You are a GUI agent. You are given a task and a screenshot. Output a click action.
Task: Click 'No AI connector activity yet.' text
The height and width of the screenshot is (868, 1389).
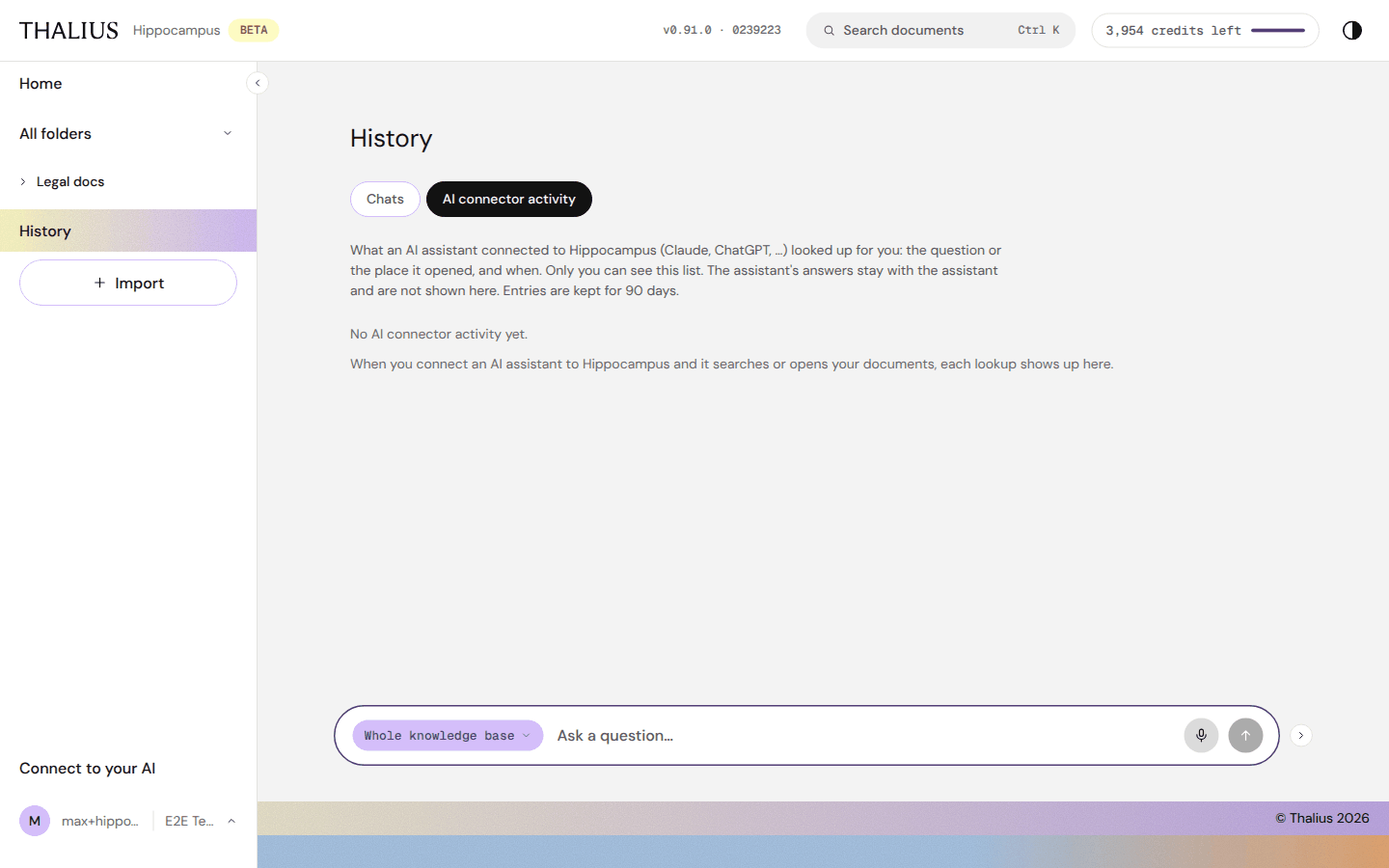pos(439,334)
